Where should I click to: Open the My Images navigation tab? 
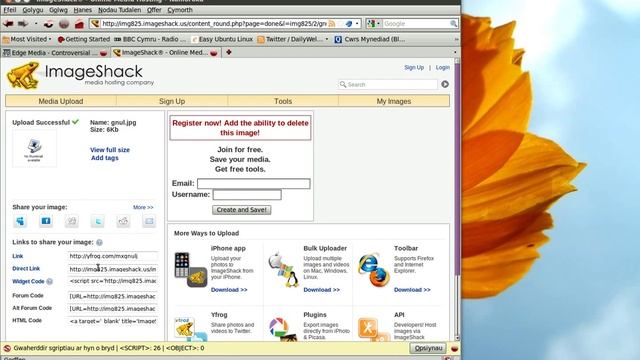pos(394,101)
